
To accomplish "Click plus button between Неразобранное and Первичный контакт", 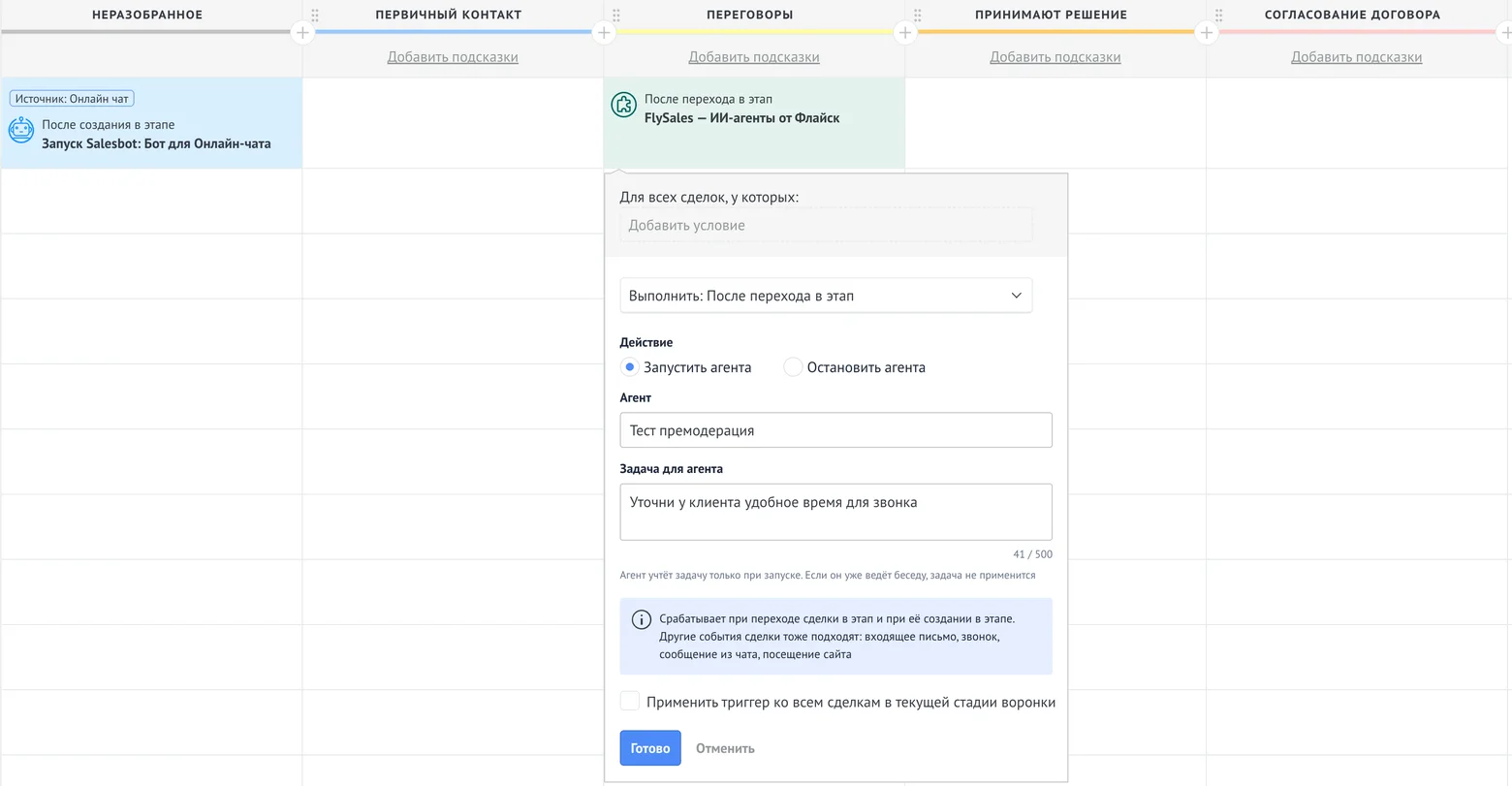I will coord(302,33).
